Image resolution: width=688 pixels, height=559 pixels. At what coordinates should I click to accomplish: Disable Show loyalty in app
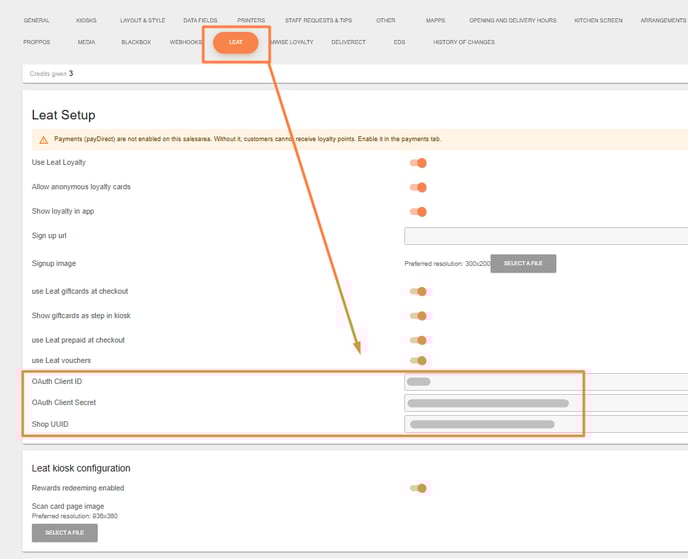pos(418,212)
